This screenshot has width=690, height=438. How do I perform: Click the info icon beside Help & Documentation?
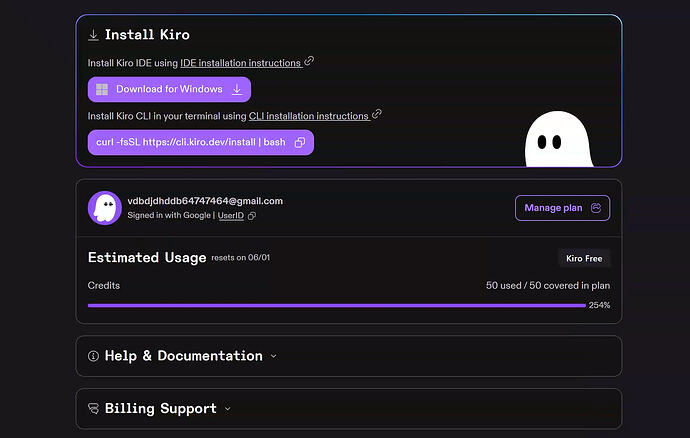(93, 356)
